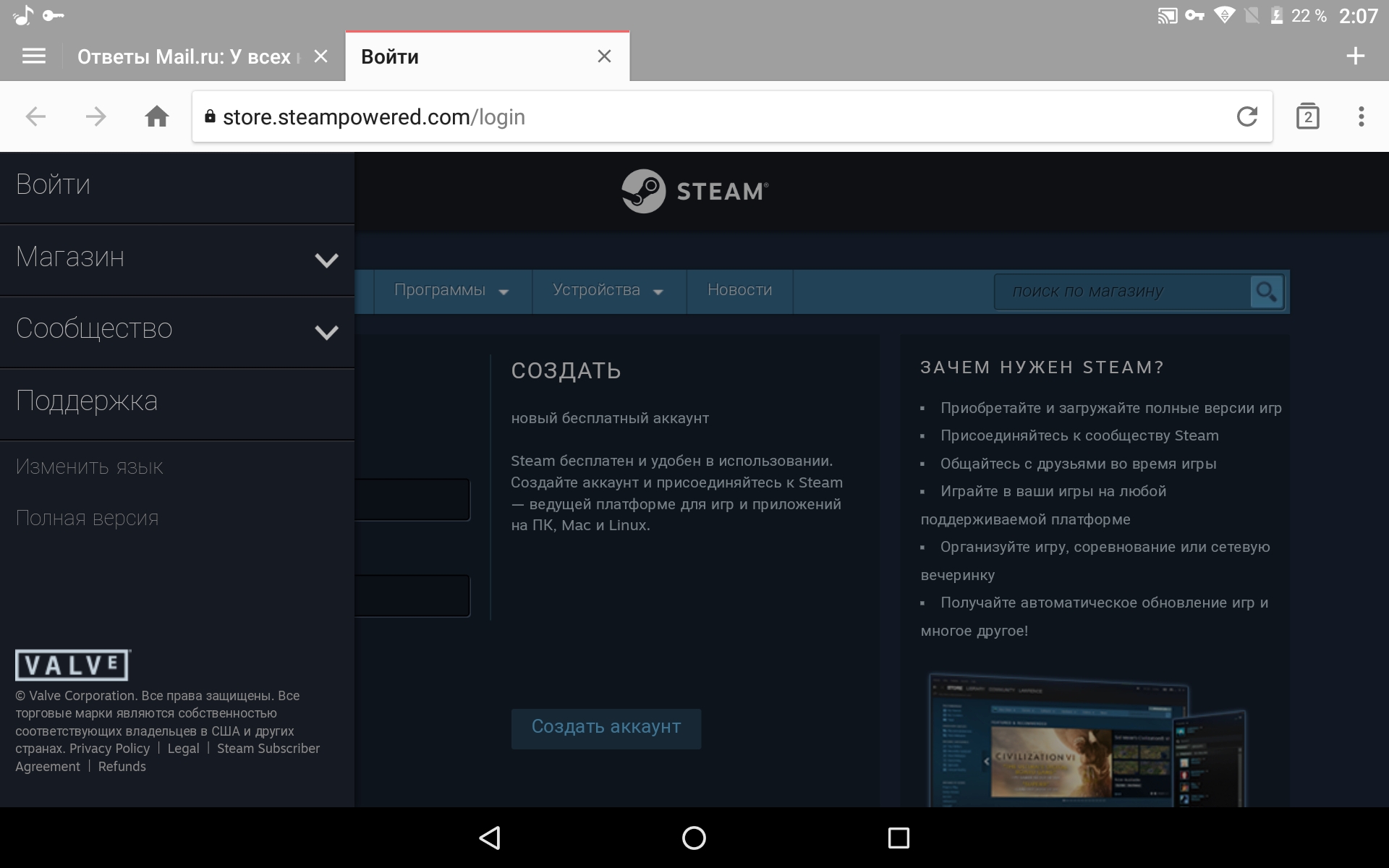The width and height of the screenshot is (1389, 868).
Task: Open the Программы dropdown
Action: [452, 291]
